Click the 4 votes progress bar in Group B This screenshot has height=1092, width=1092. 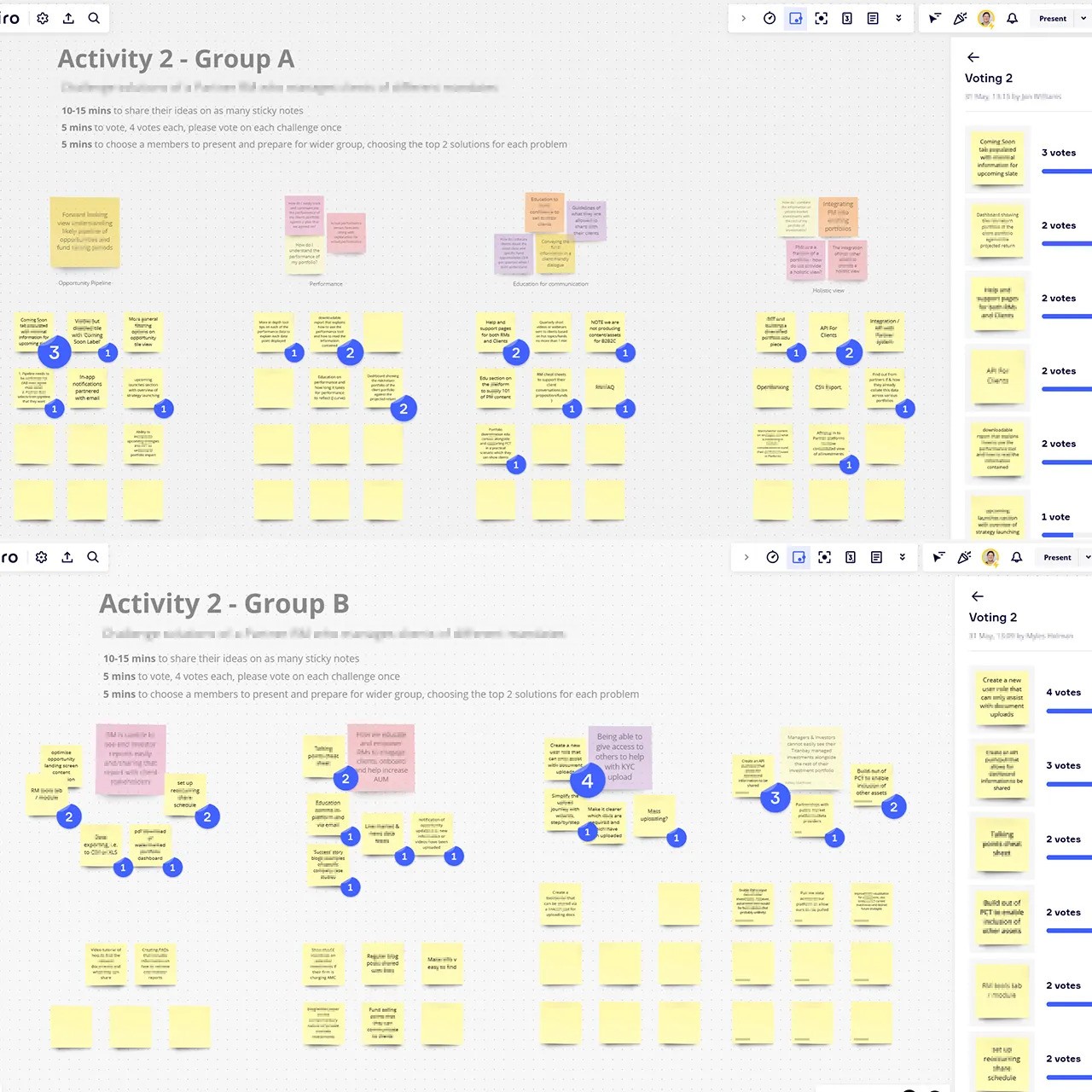1068,711
